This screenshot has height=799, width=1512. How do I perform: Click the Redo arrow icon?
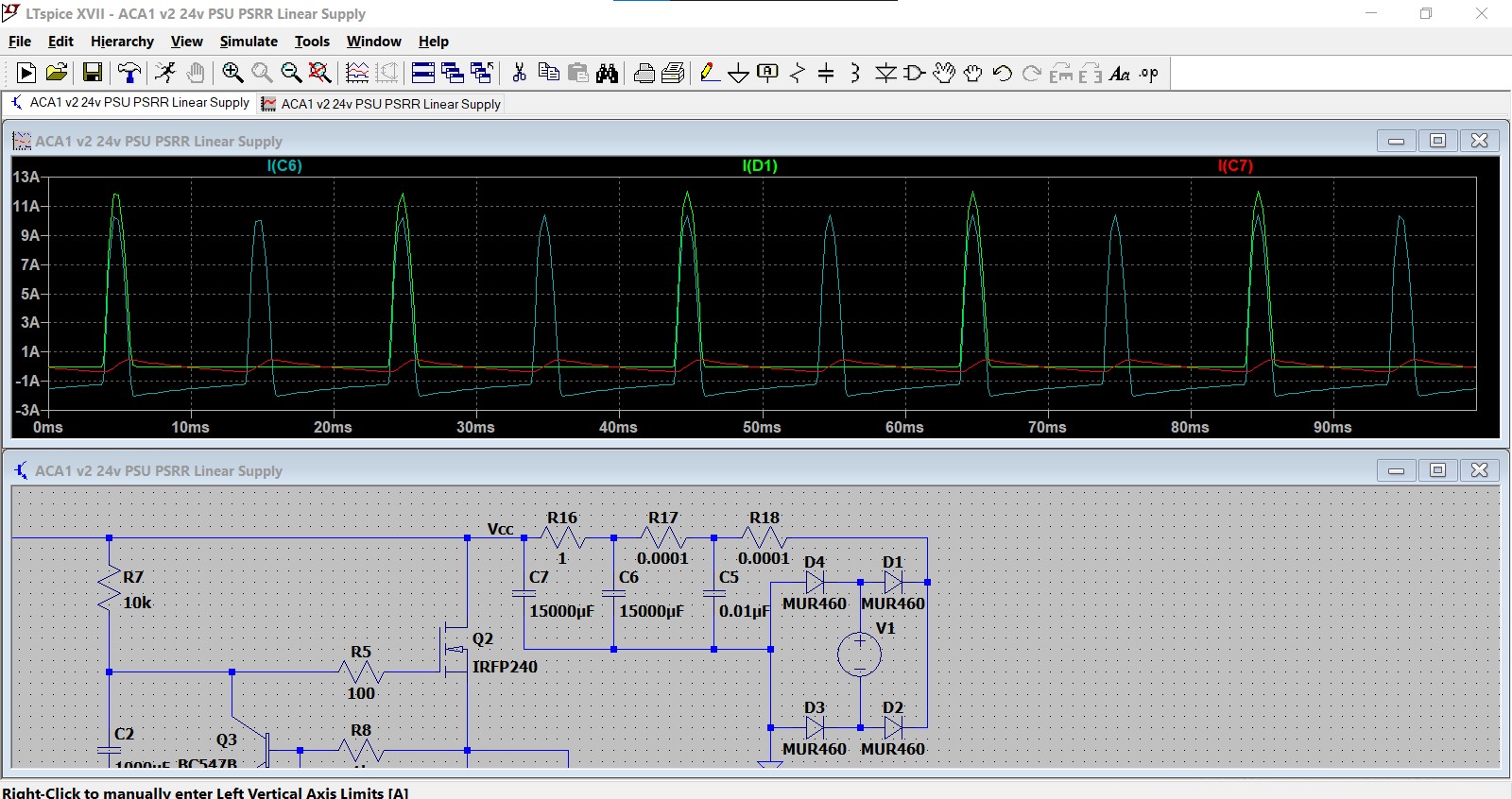[1032, 73]
